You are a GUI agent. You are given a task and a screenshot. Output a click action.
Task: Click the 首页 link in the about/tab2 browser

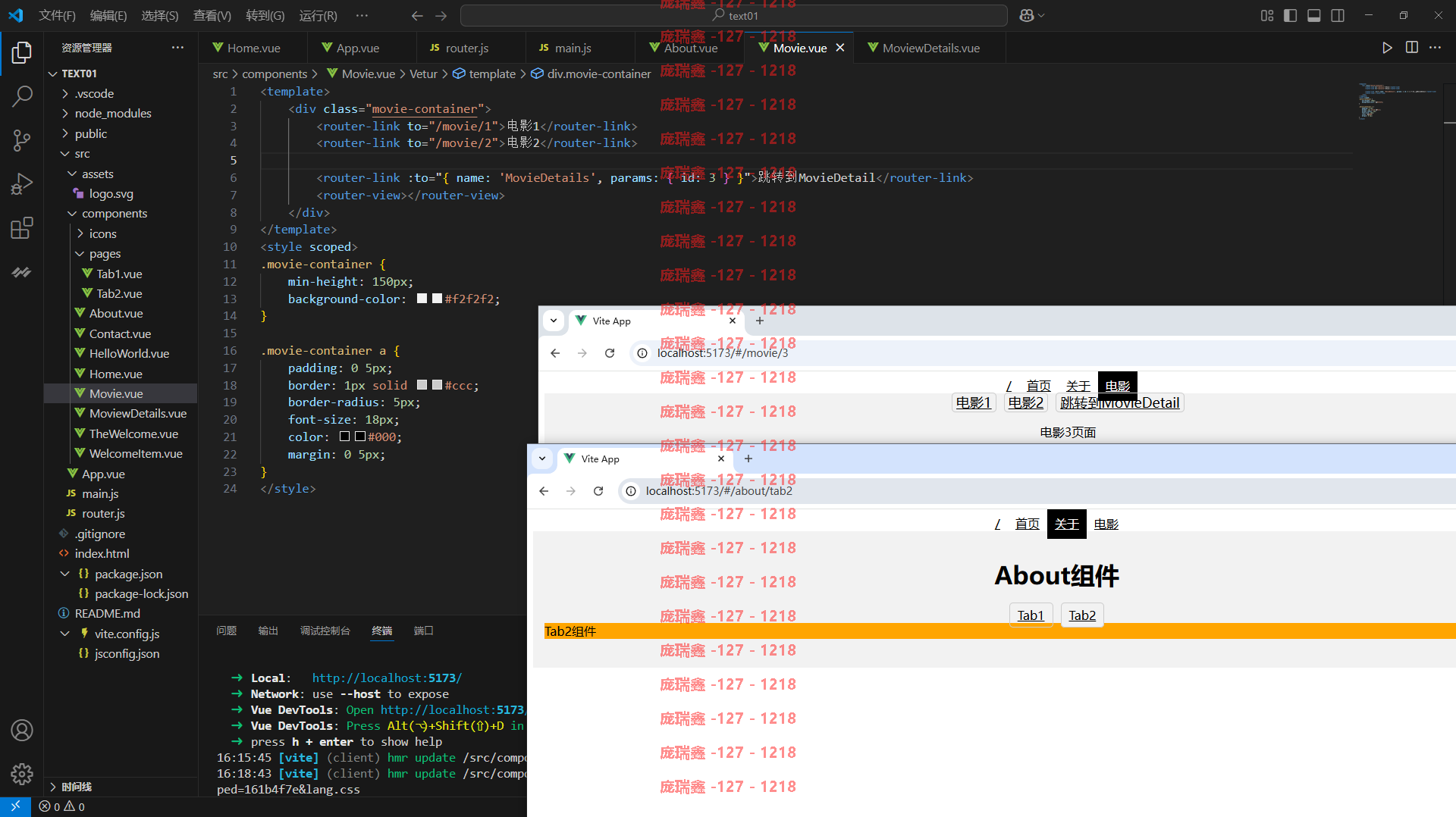tap(1028, 524)
